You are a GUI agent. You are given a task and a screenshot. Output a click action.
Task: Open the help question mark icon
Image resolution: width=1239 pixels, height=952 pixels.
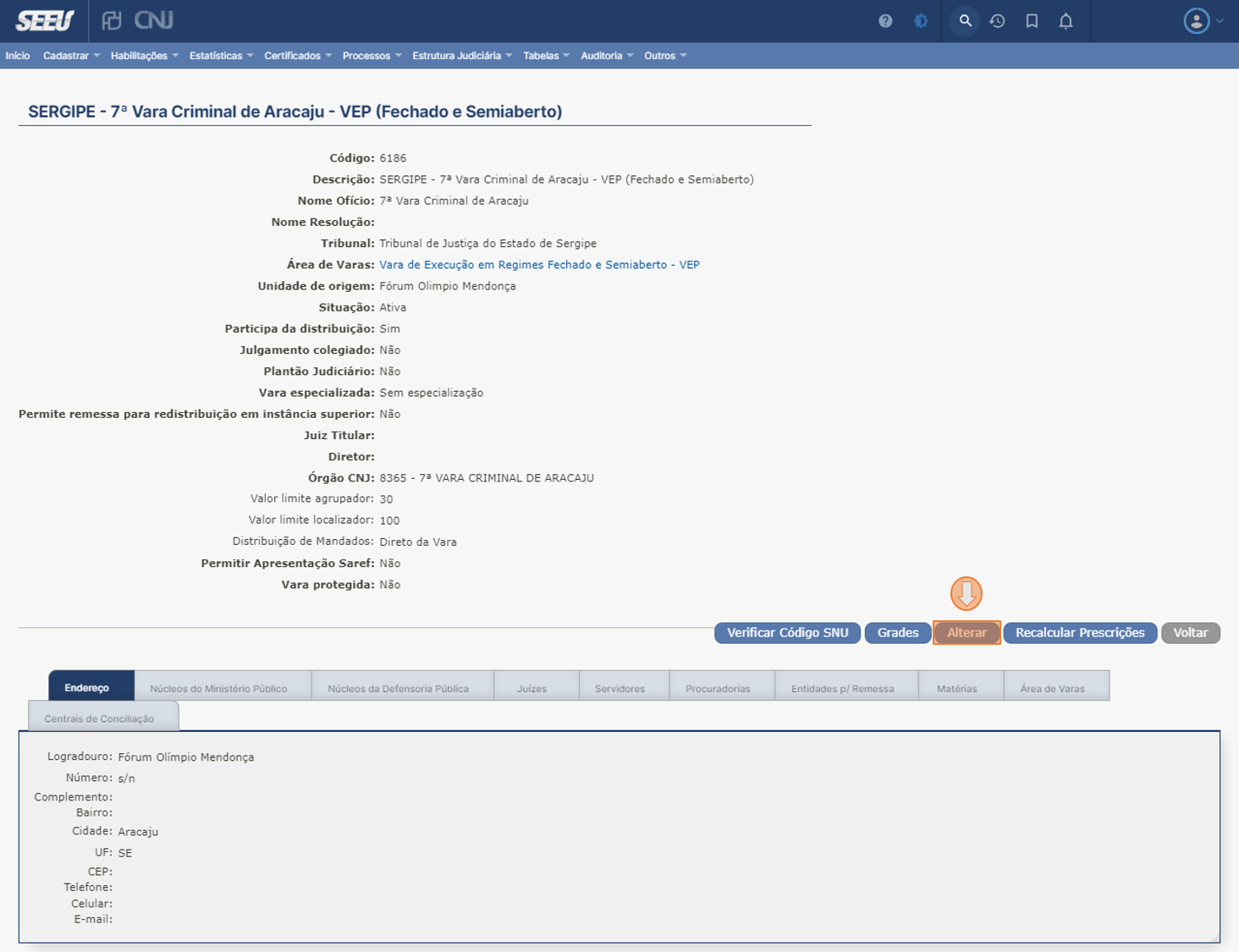tap(885, 21)
